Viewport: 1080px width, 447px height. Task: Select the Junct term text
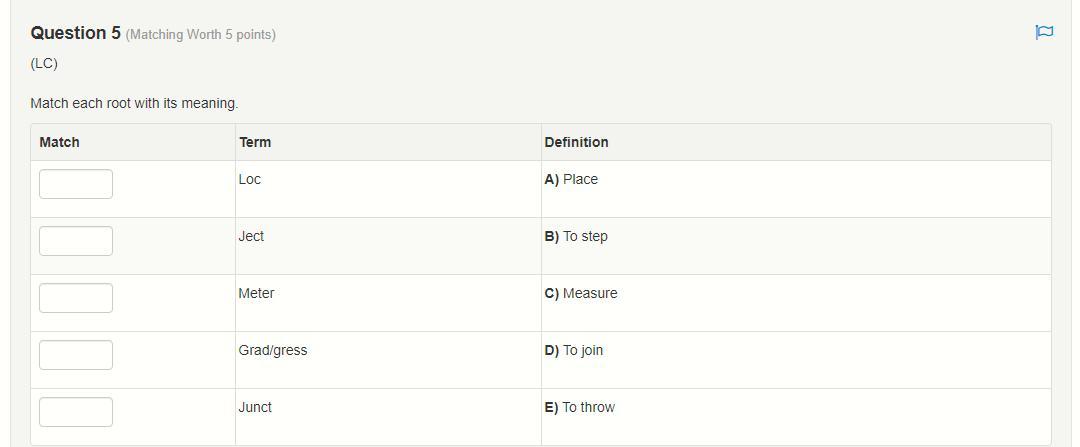(x=255, y=408)
